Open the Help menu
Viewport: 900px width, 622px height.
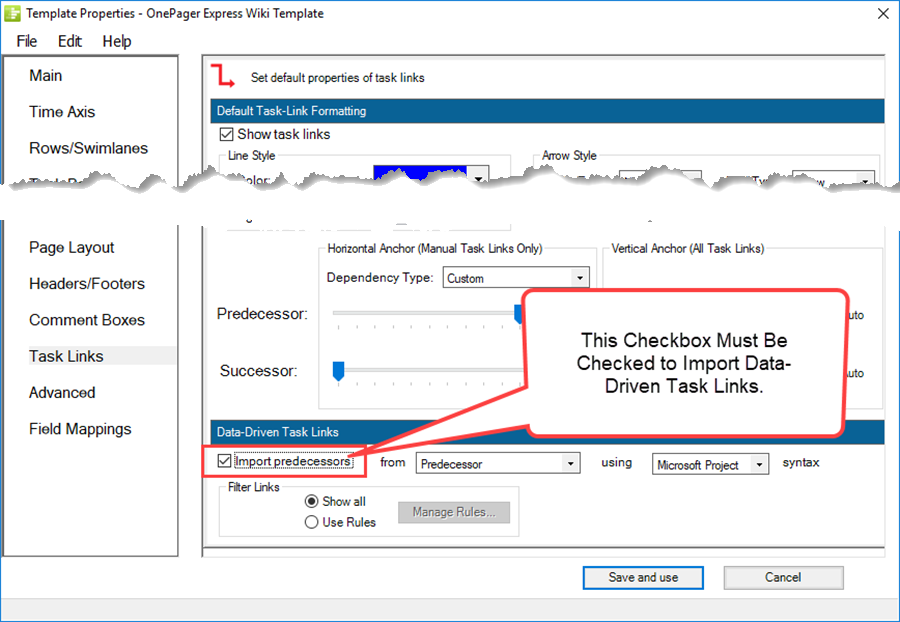117,41
